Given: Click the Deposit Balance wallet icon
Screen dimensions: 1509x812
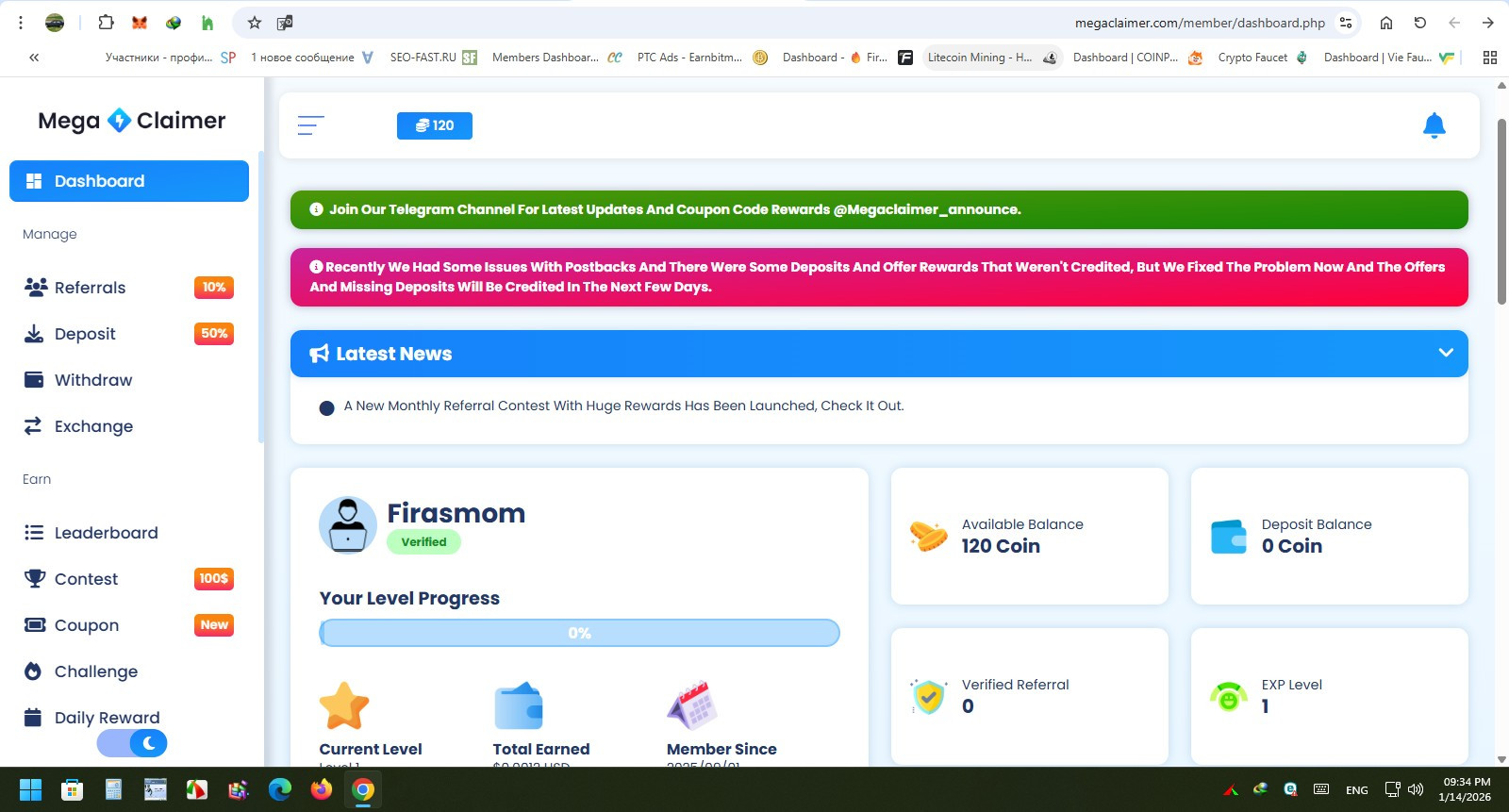Looking at the screenshot, I should (1229, 537).
